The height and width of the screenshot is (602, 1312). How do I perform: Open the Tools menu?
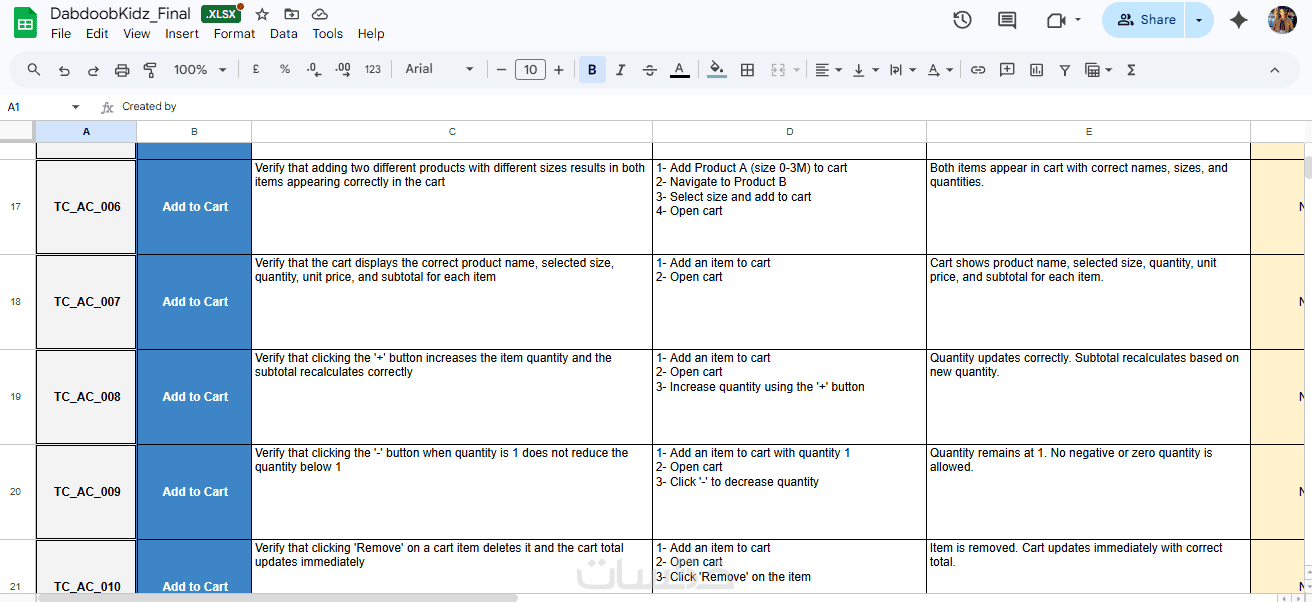pyautogui.click(x=327, y=33)
